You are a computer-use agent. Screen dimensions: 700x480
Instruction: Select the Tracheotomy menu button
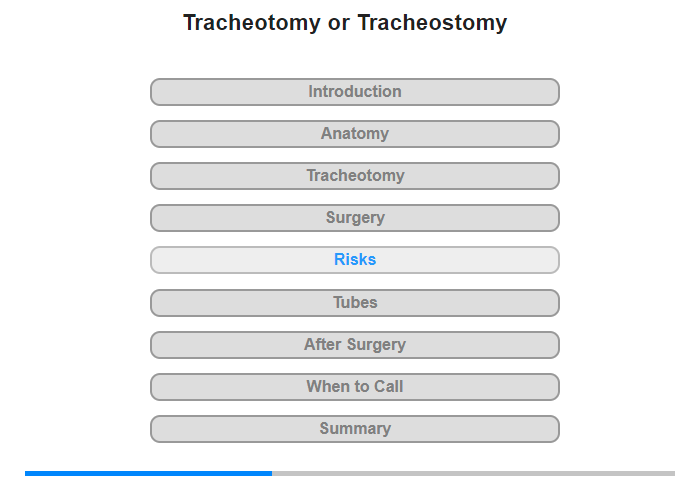pos(355,176)
